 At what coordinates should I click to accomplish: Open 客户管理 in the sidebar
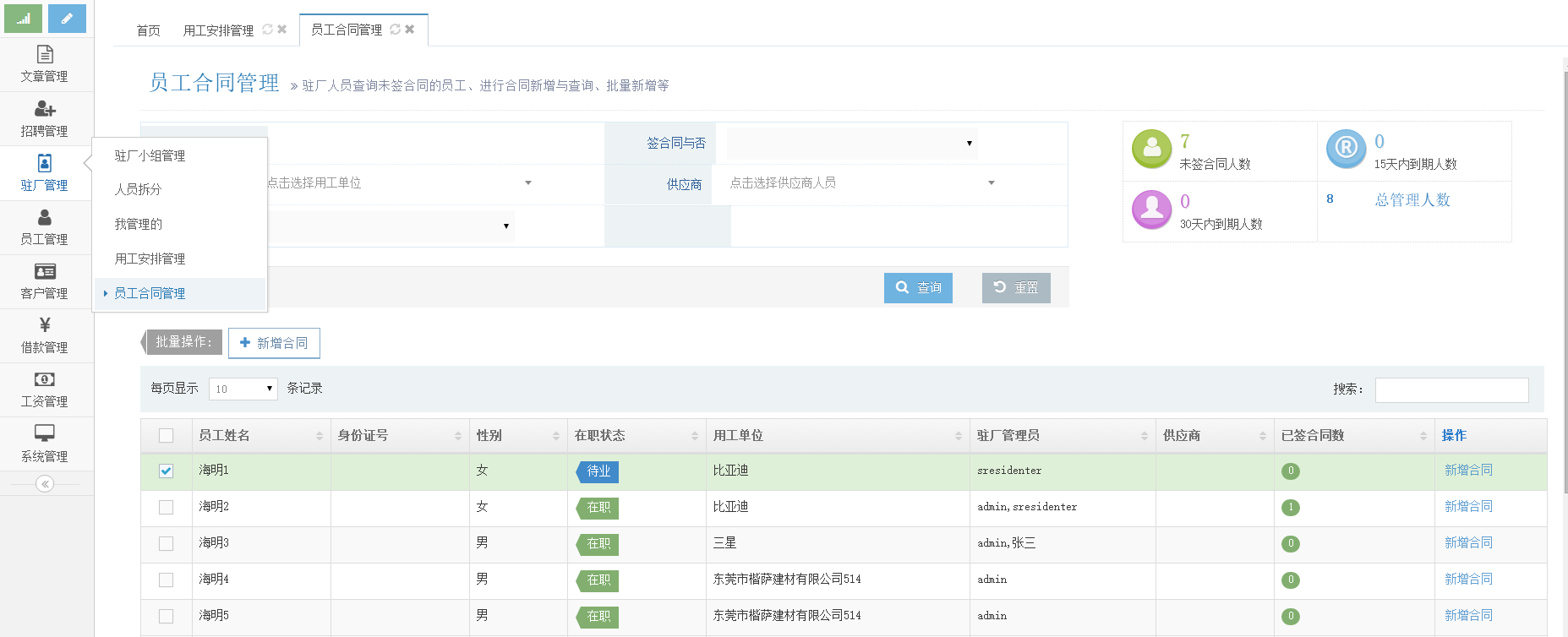pyautogui.click(x=45, y=281)
